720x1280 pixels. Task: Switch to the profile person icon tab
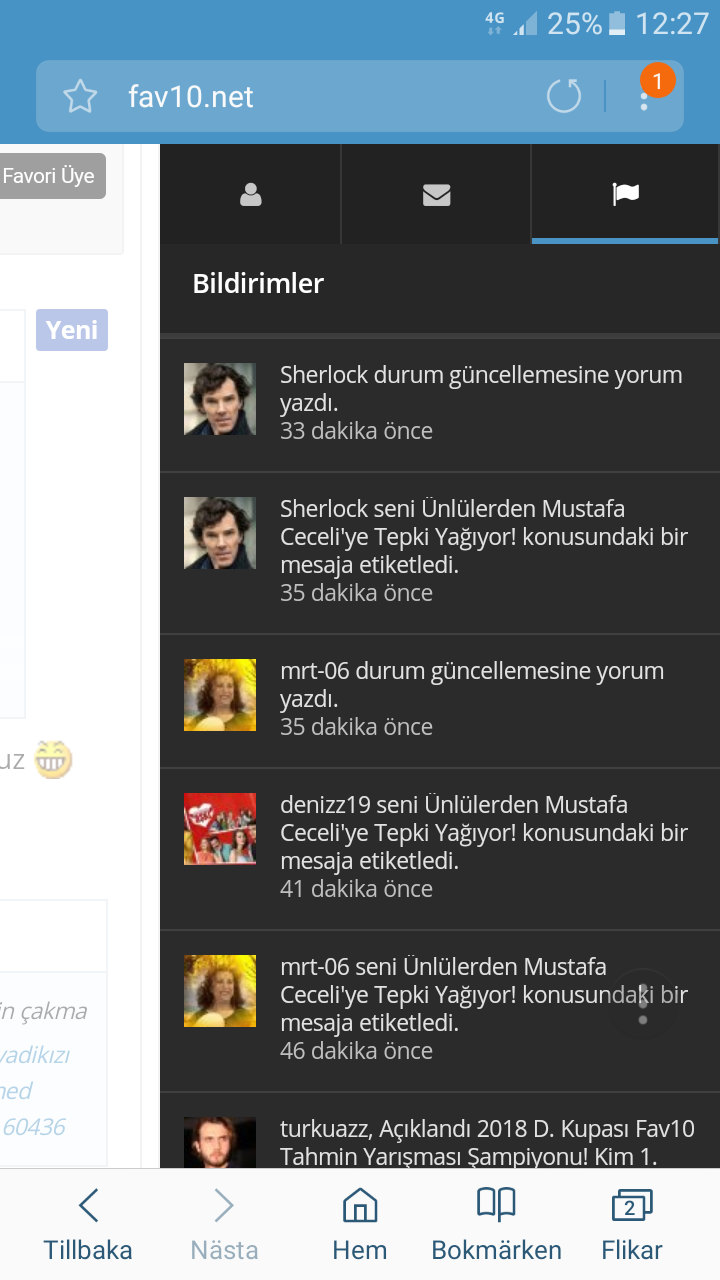[x=250, y=194]
